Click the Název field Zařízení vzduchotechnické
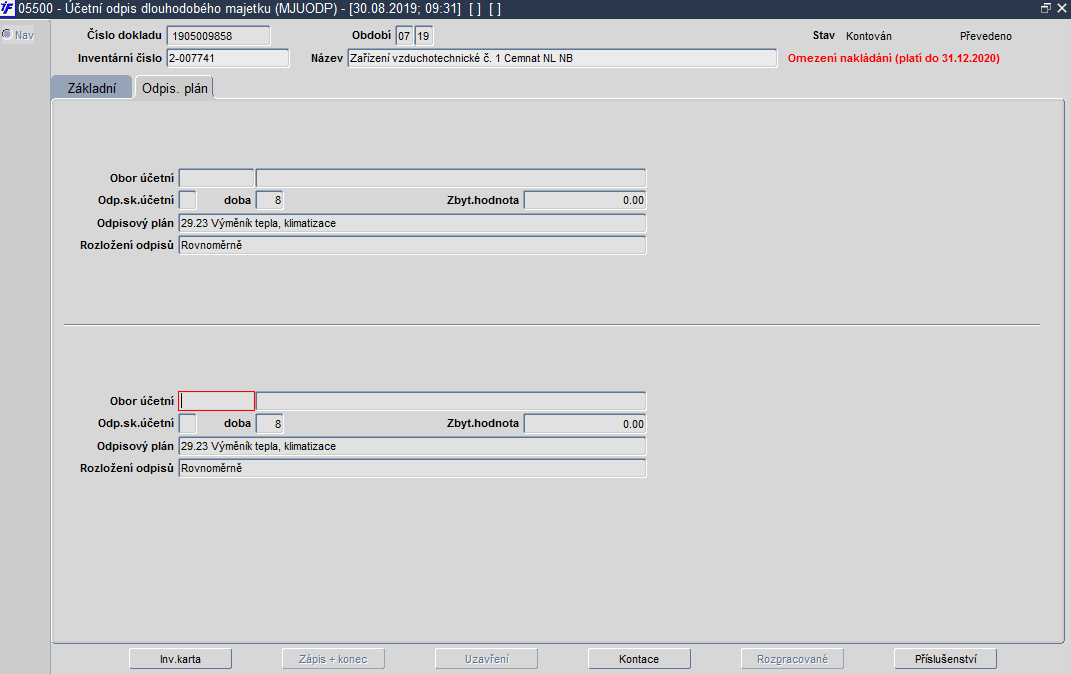Screen dimensions: 1071x674 pyautogui.click(x=562, y=58)
